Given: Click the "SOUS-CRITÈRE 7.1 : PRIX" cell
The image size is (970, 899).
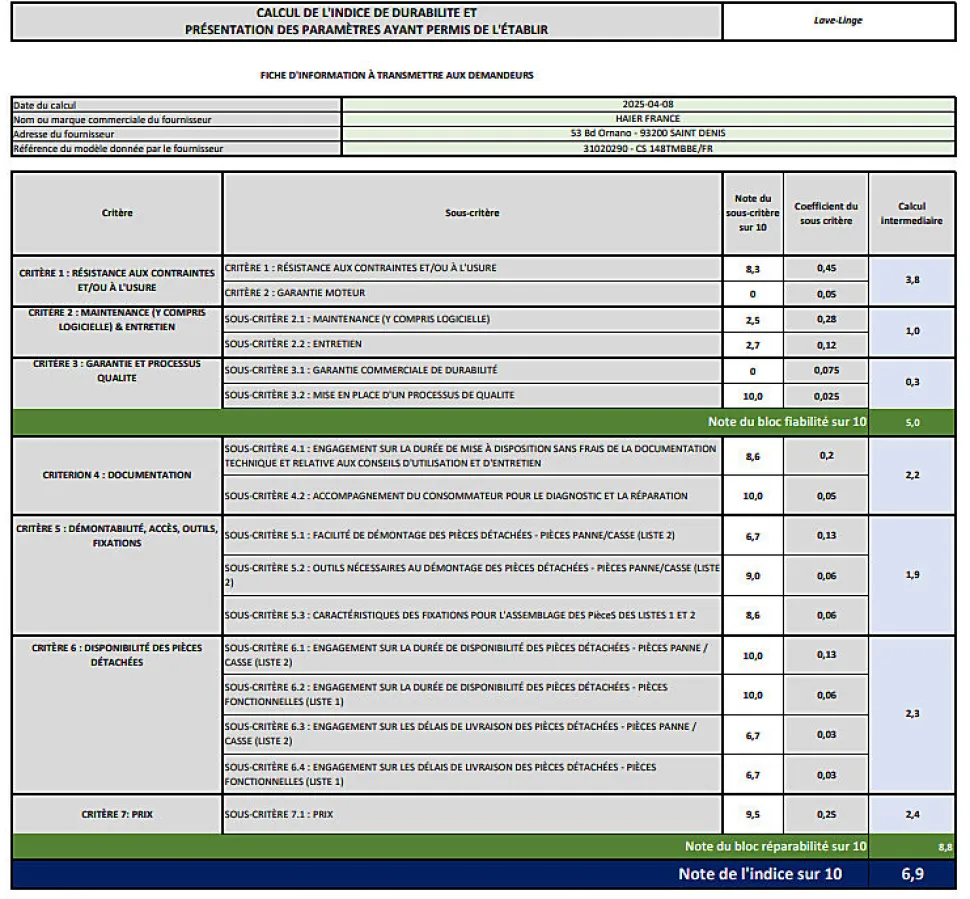Looking at the screenshot, I should pos(471,815).
